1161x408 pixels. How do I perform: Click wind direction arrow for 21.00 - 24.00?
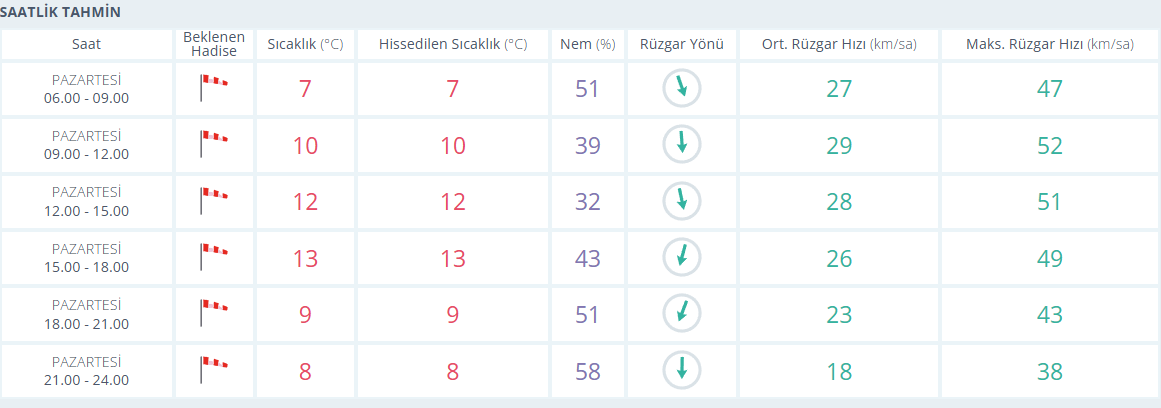(x=682, y=370)
